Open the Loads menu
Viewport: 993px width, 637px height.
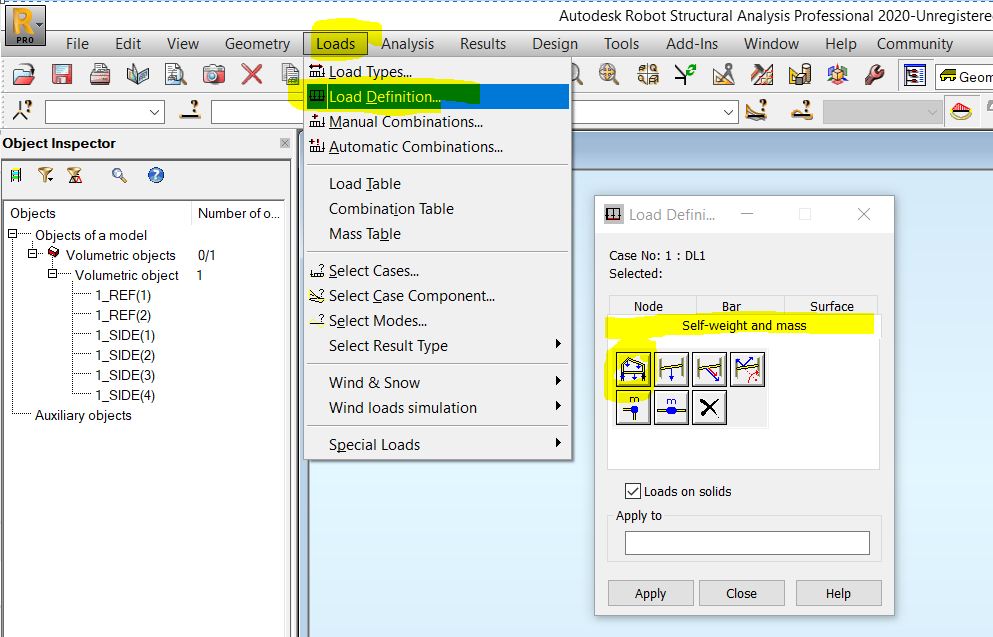[336, 44]
